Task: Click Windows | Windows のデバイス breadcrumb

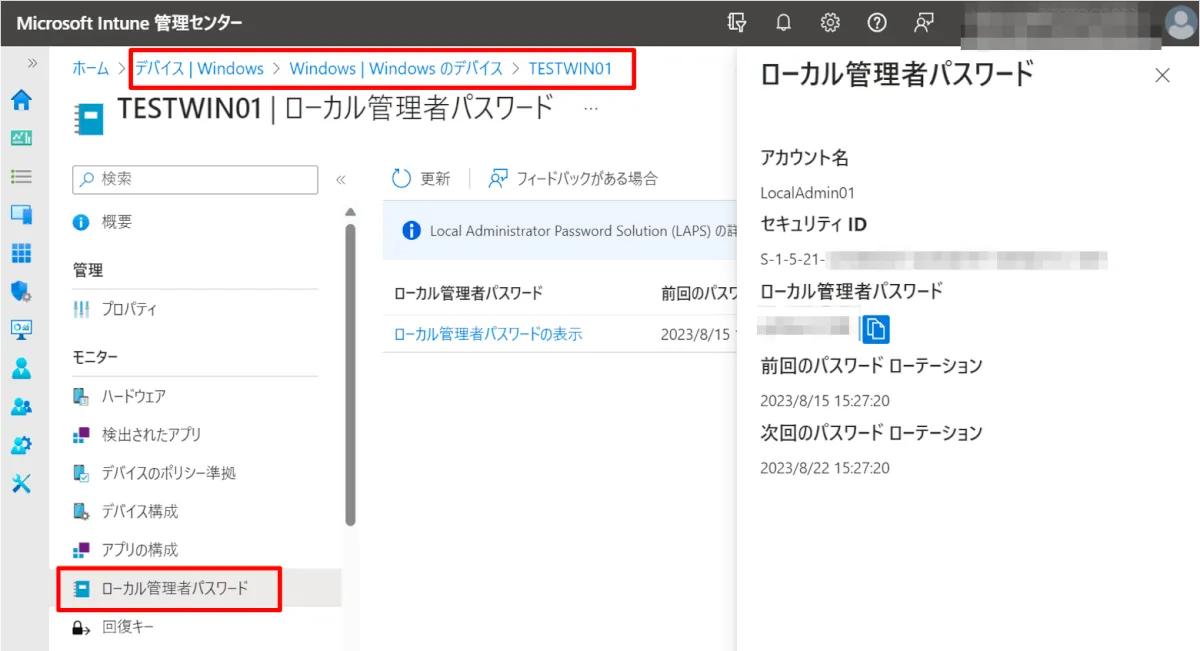Action: (396, 69)
